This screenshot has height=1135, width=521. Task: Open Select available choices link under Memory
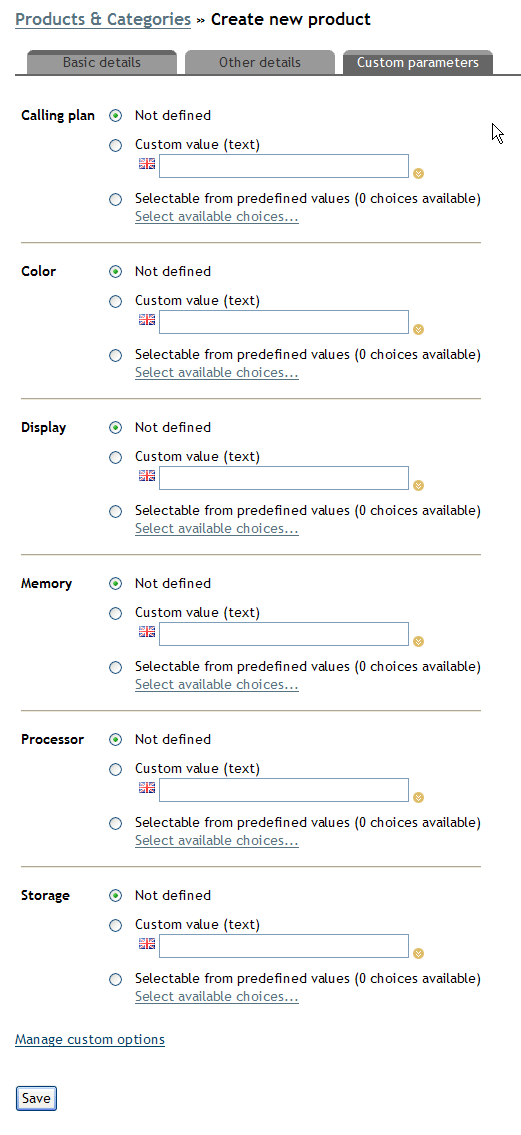point(216,685)
